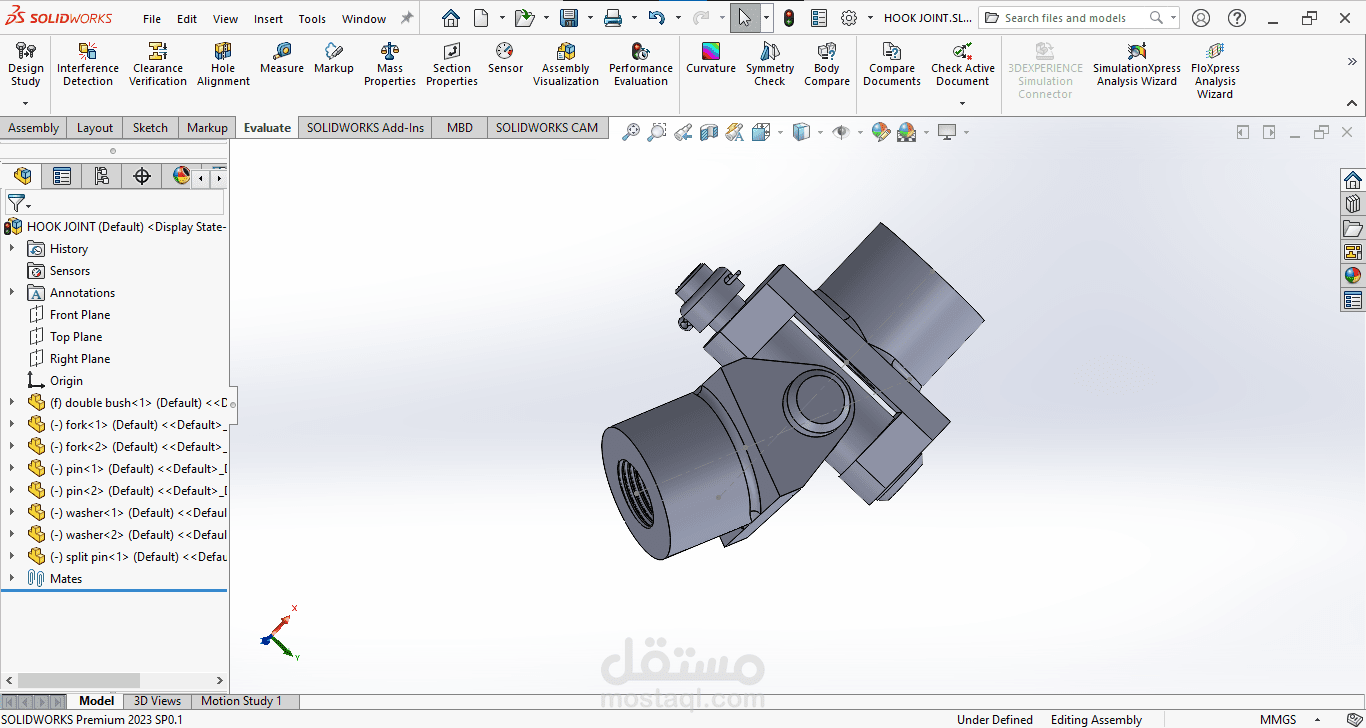Click the Editing Assembly status text
The image size is (1366, 728).
coord(1096,719)
